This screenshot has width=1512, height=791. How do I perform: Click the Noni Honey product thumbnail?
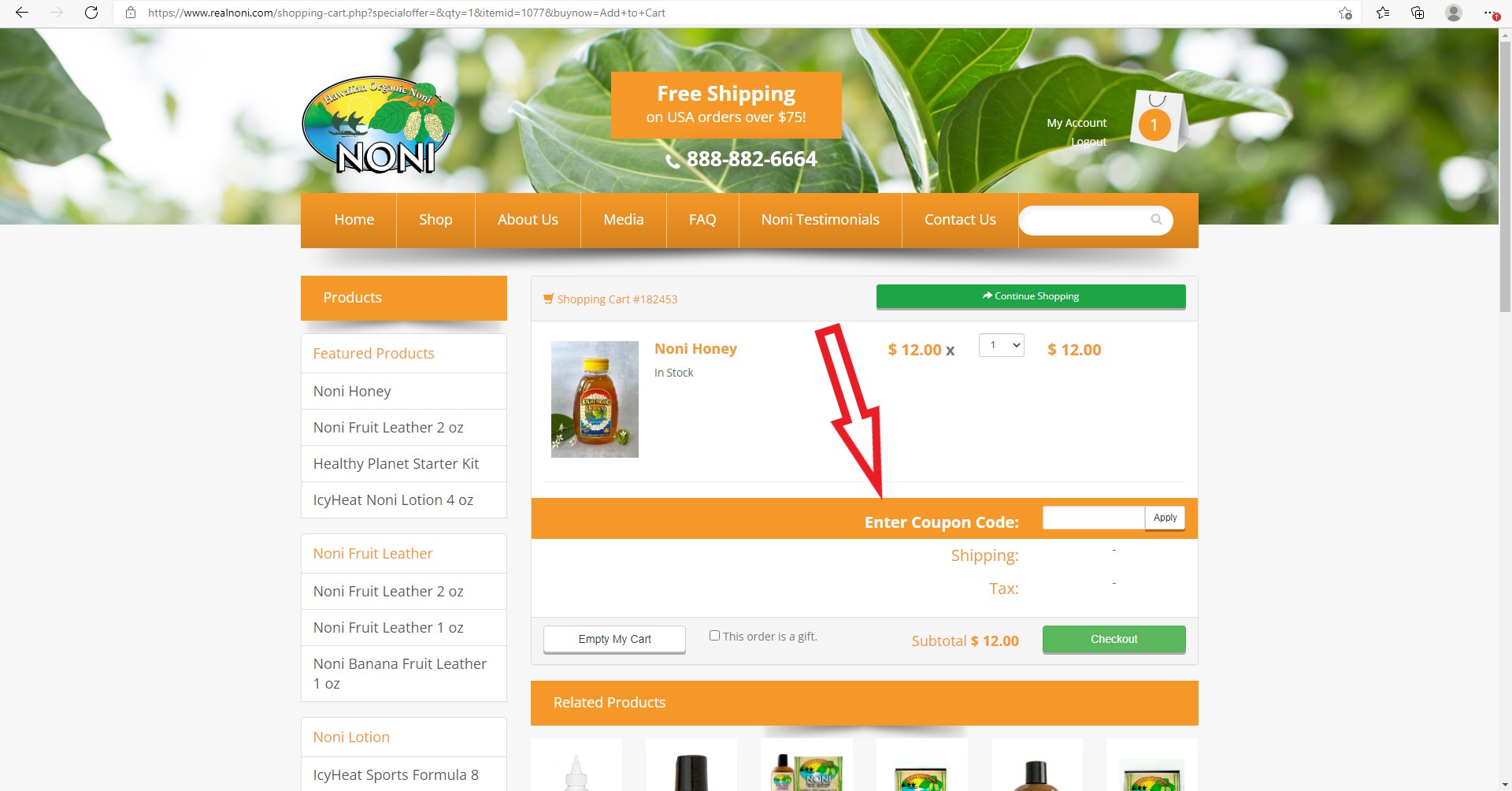595,399
